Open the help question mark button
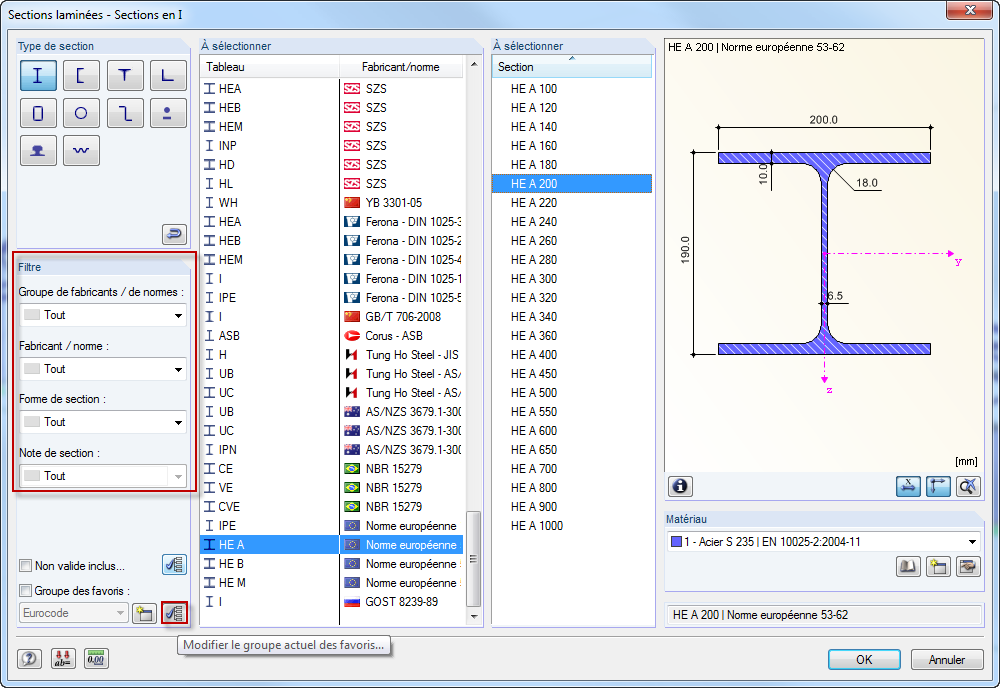 (29, 659)
